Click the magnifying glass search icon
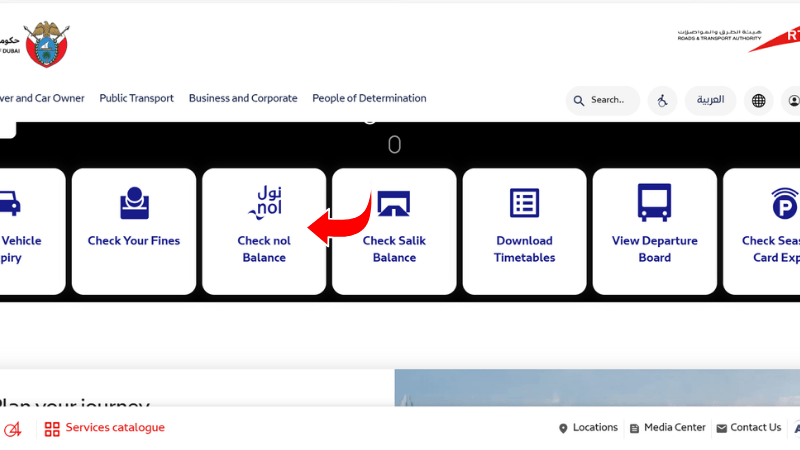The height and width of the screenshot is (450, 800). (579, 101)
